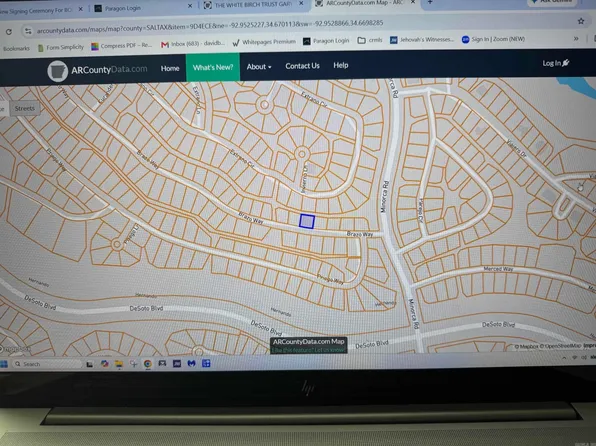The image size is (596, 446).
Task: Open the What's New? menu item
Action: (x=213, y=68)
